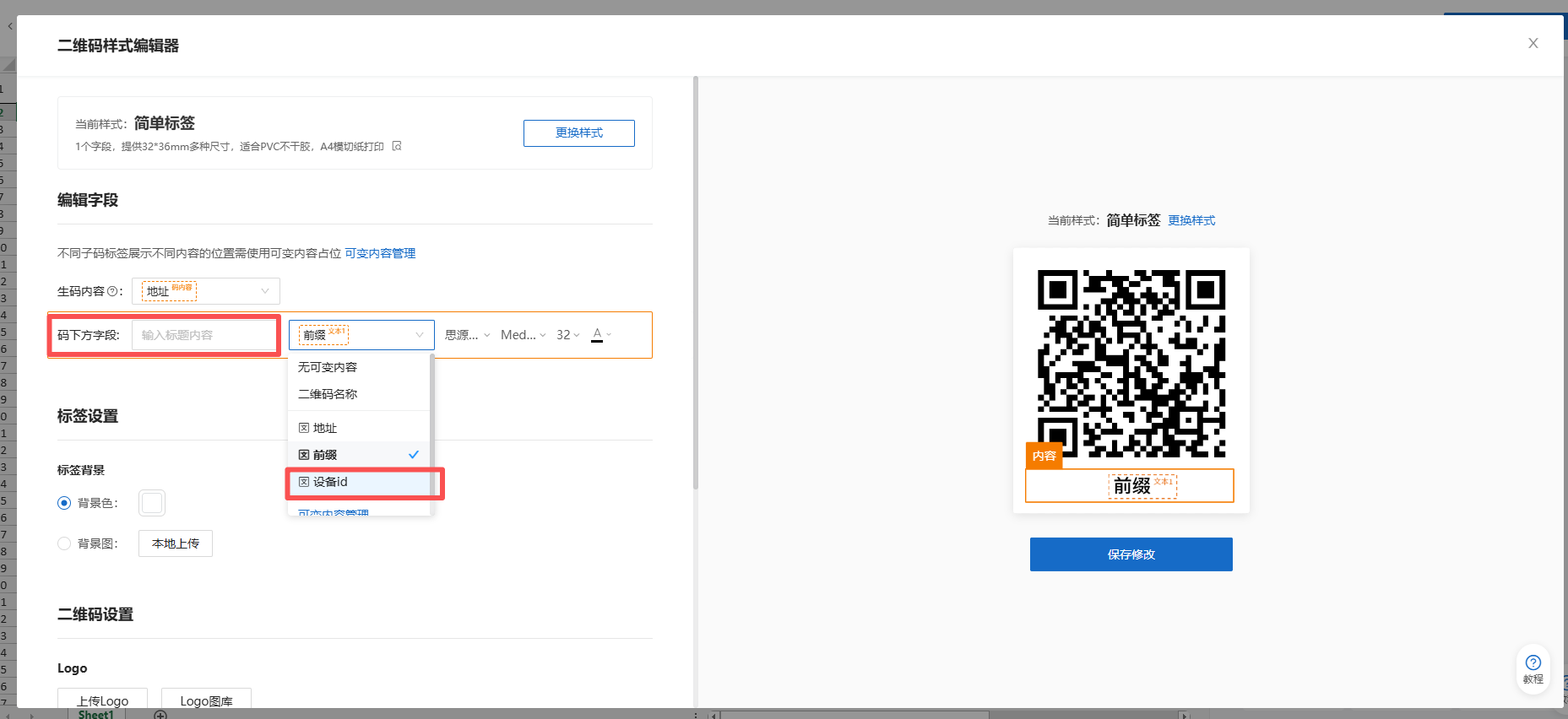Click the white background color swatch
1568x719 pixels.
(x=152, y=503)
